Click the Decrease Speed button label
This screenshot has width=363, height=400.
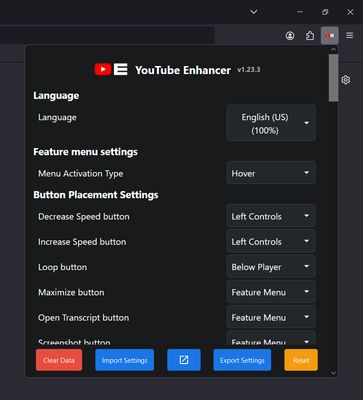[x=84, y=217]
